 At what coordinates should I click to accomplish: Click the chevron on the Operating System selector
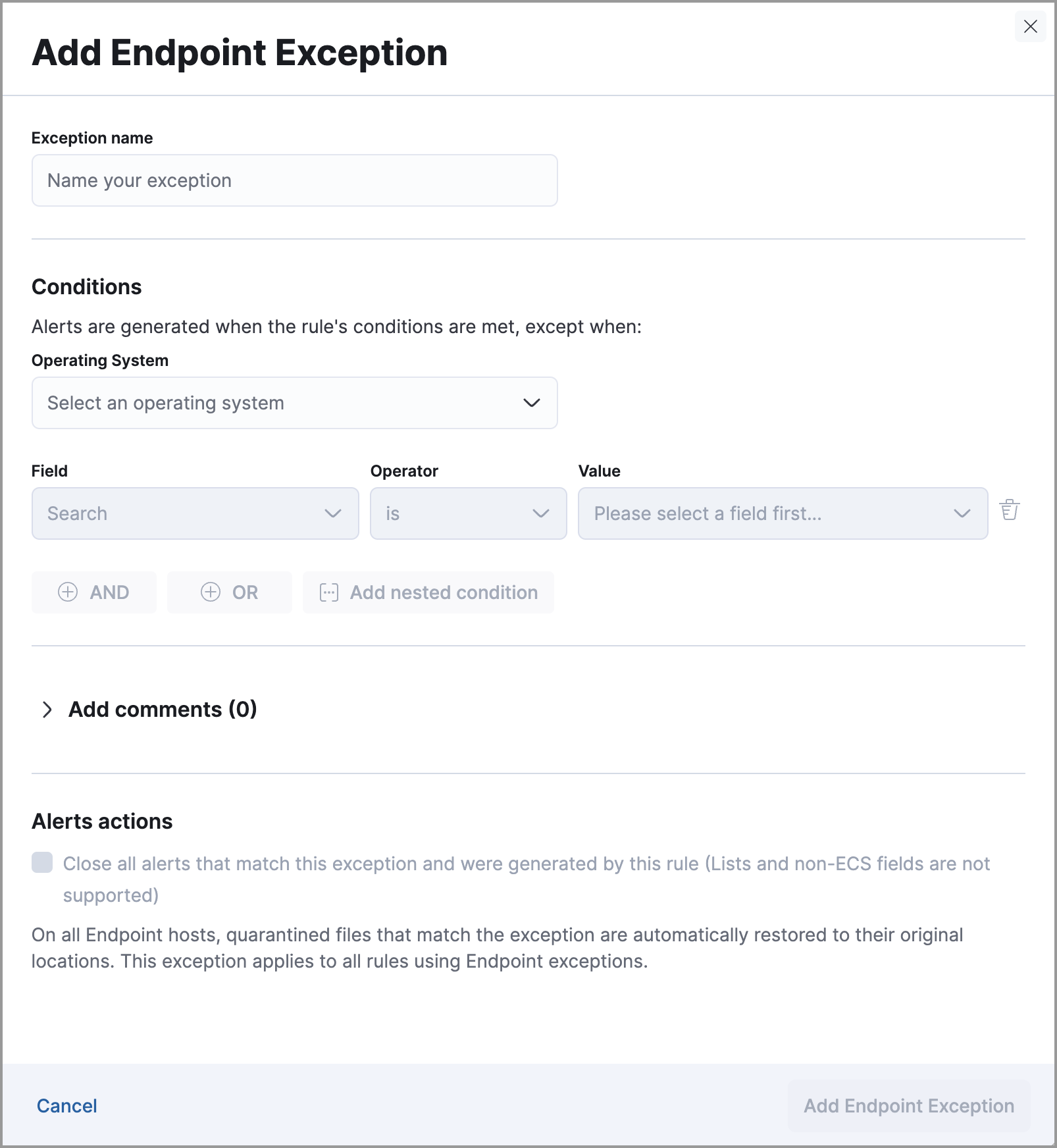[x=534, y=402]
